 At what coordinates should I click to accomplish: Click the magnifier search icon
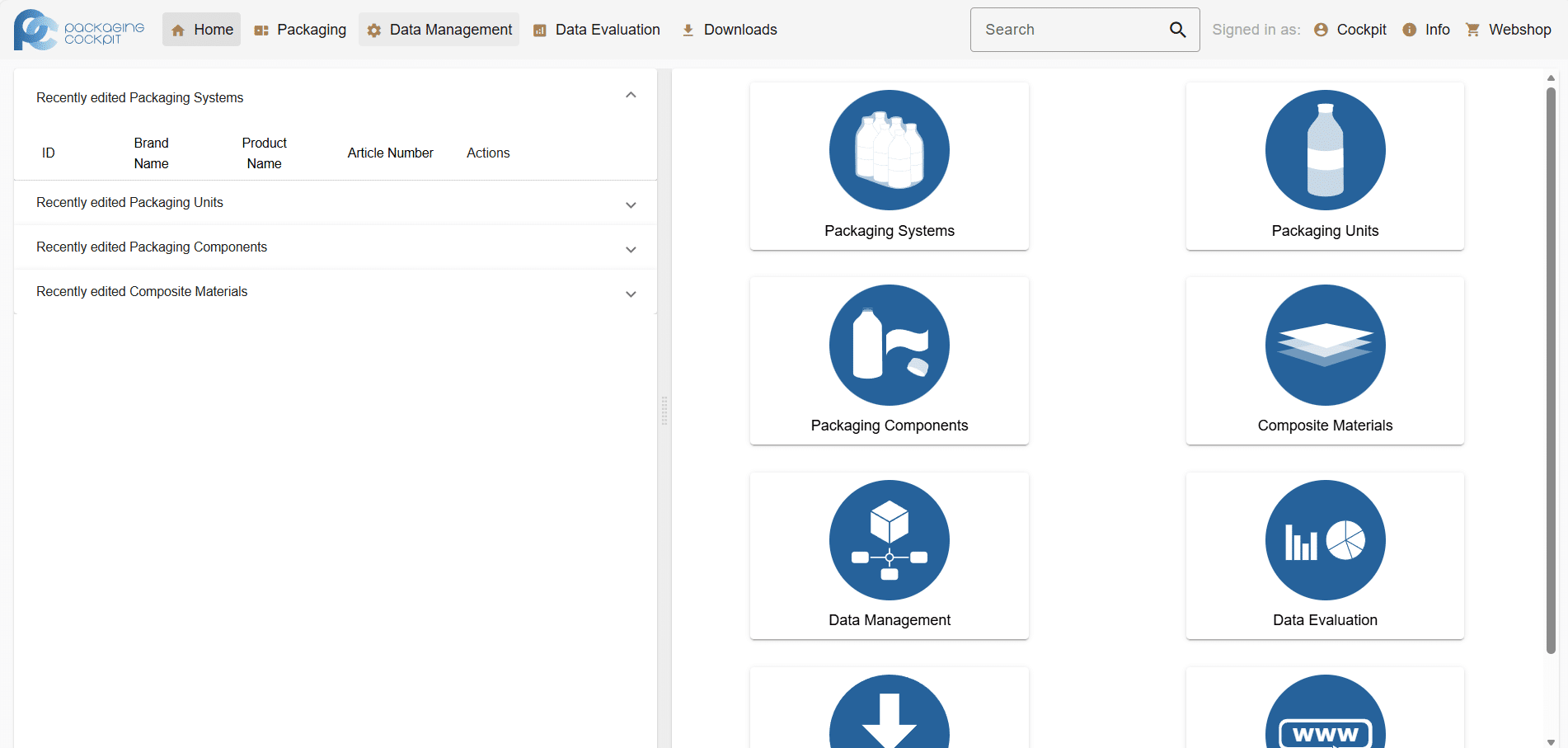(x=1177, y=30)
